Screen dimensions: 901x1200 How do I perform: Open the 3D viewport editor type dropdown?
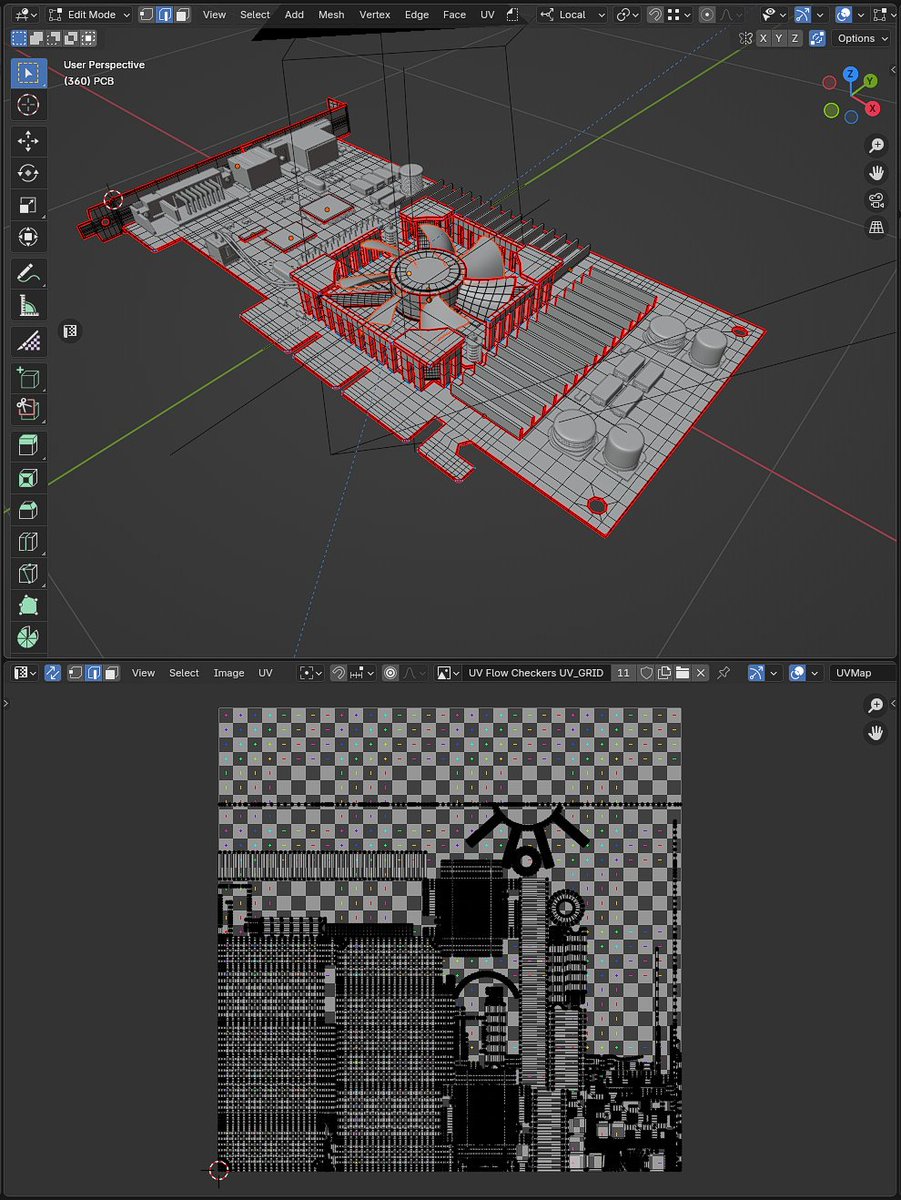[x=27, y=15]
